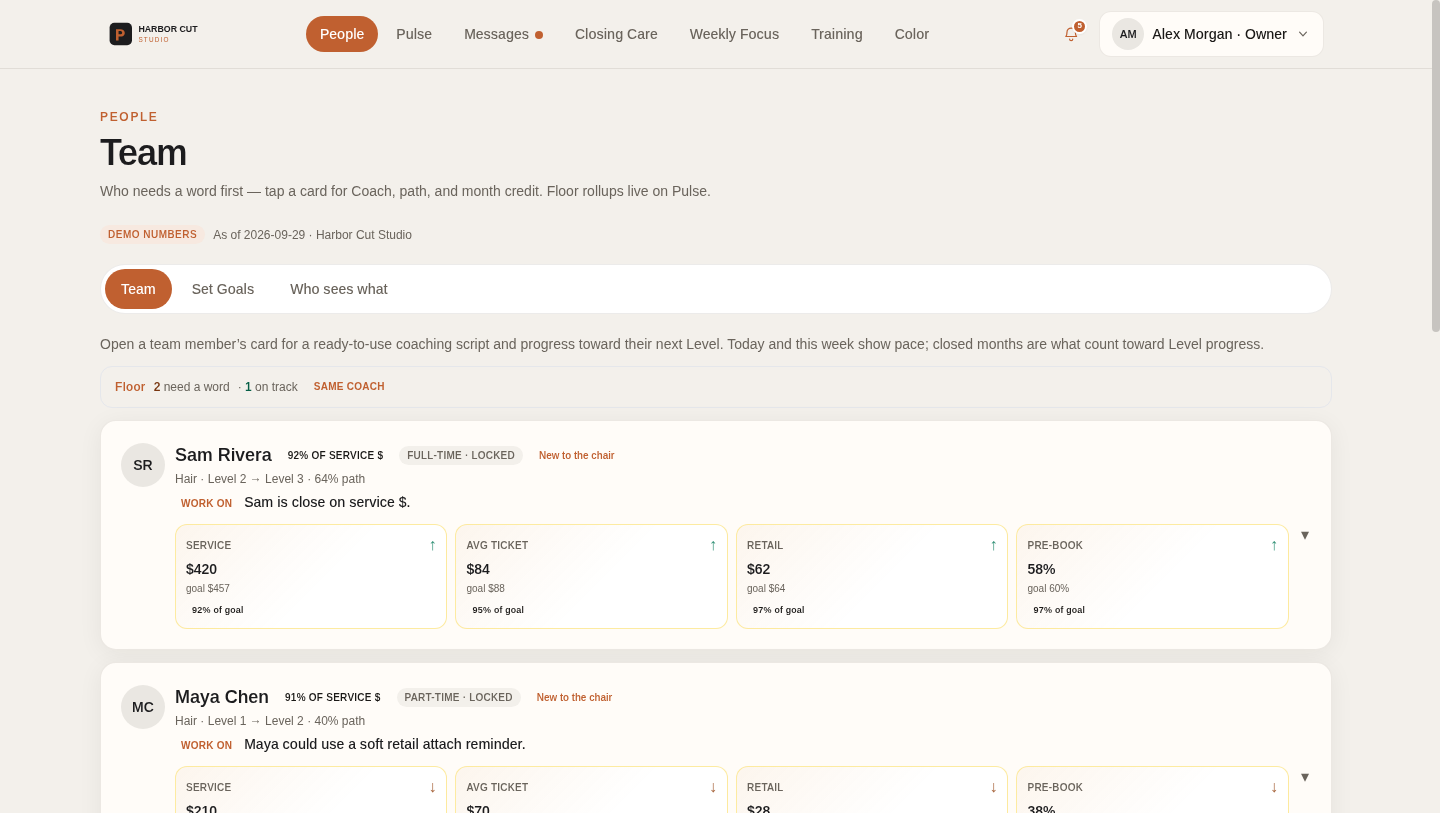The image size is (1440, 813).
Task: Click the up arrow on Sam's Retail tile
Action: click(993, 545)
